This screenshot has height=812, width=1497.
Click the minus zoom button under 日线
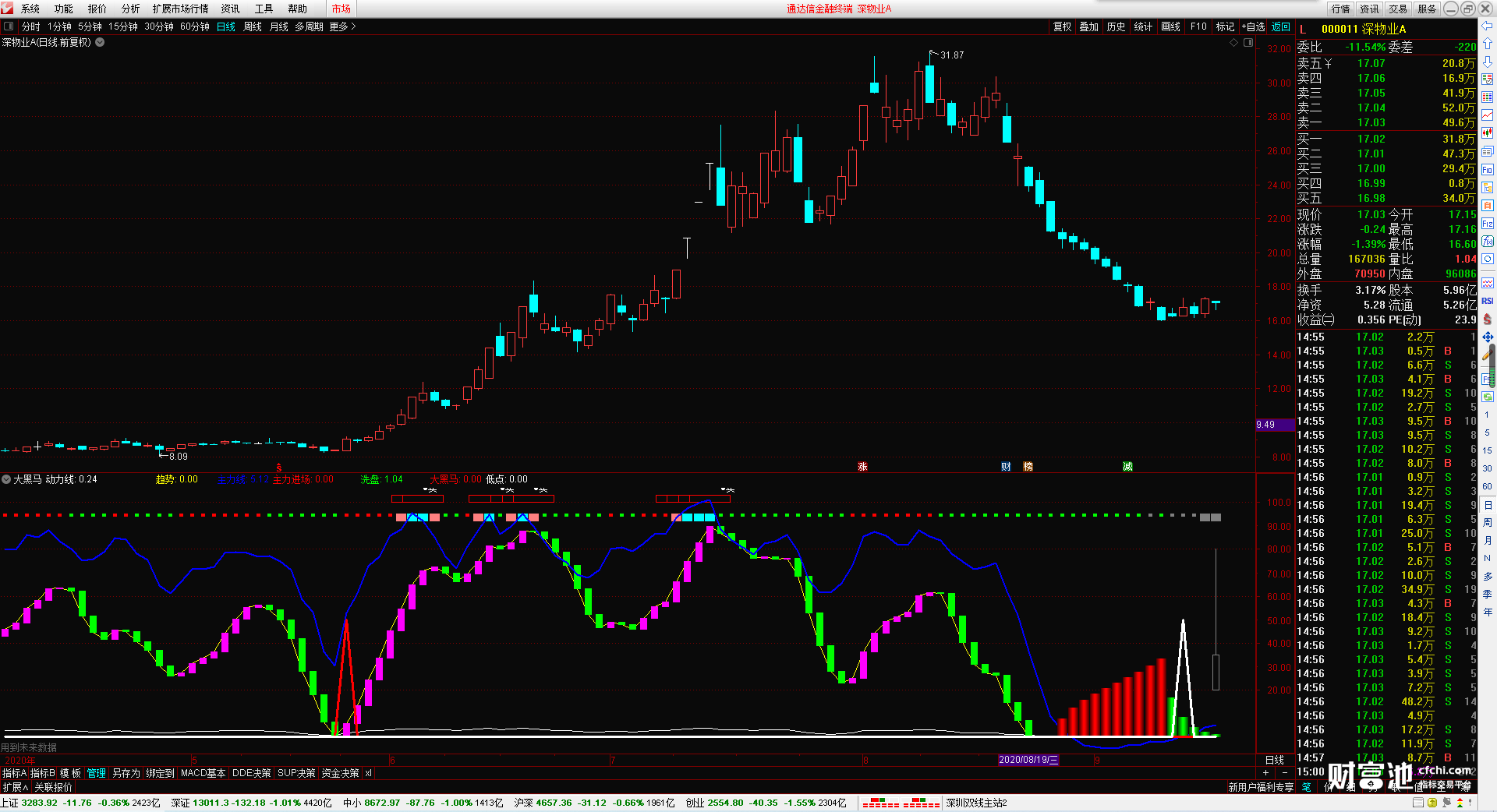coord(1285,772)
